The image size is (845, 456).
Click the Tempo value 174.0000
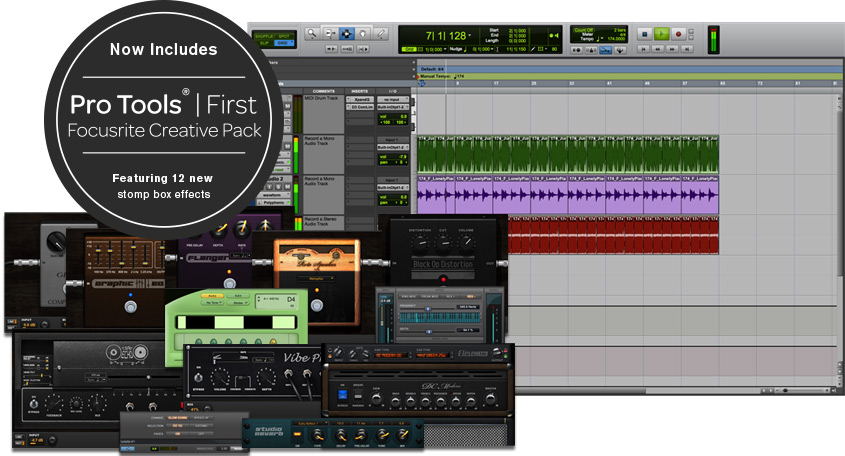tap(617, 39)
